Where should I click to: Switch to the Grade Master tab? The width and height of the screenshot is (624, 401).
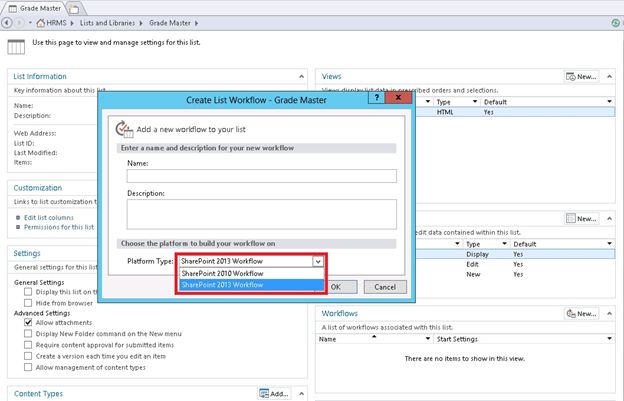[x=35, y=8]
